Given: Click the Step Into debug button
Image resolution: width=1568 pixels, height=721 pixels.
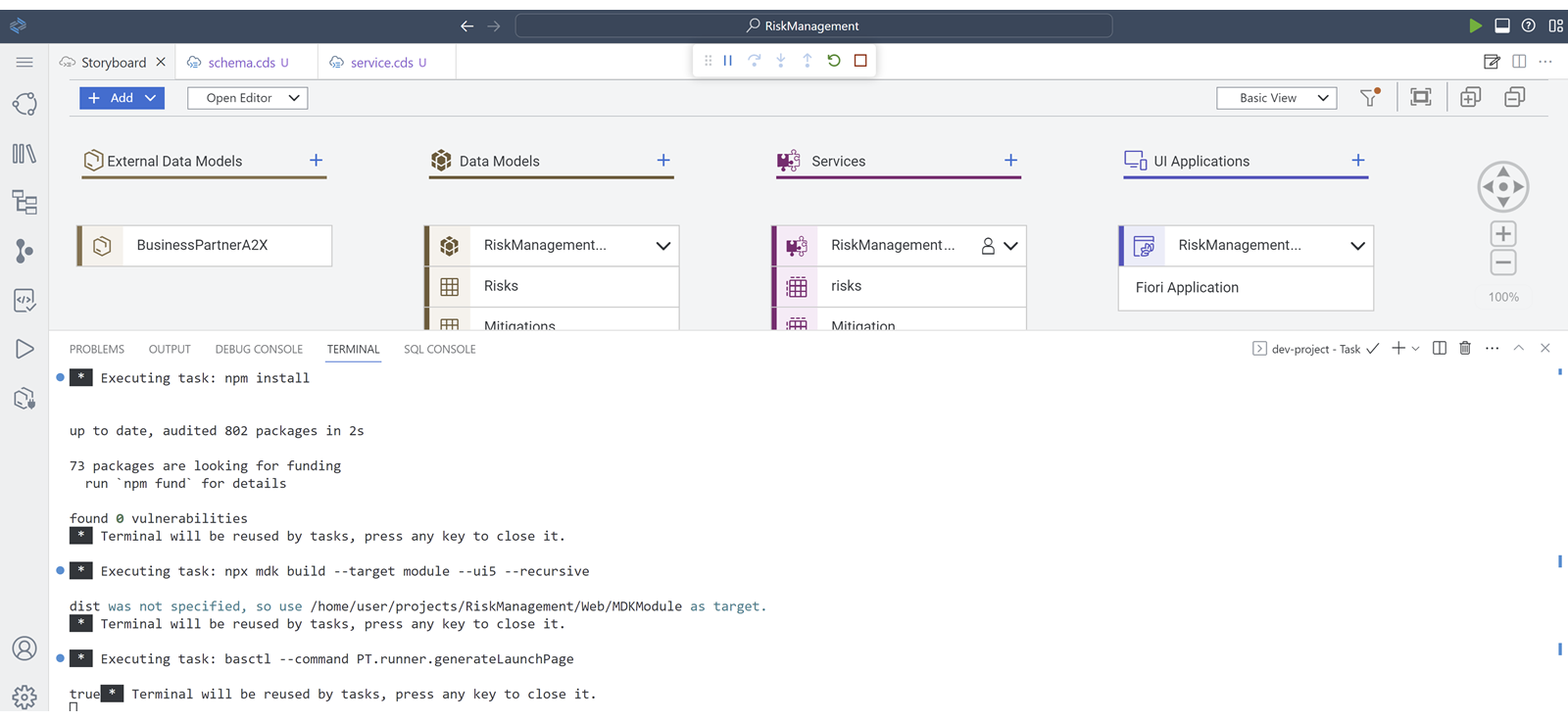Looking at the screenshot, I should tap(781, 61).
